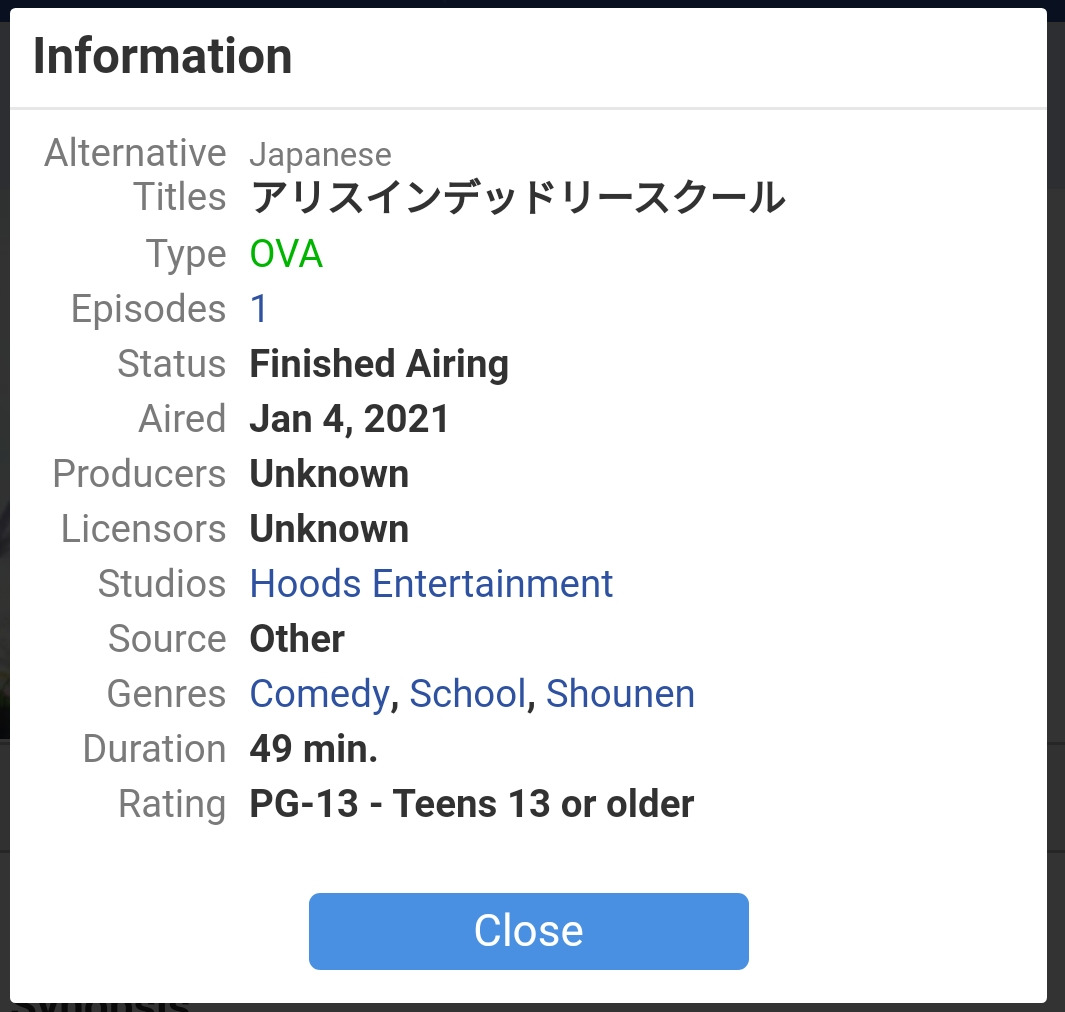Close the Information dialog

pyautogui.click(x=528, y=931)
